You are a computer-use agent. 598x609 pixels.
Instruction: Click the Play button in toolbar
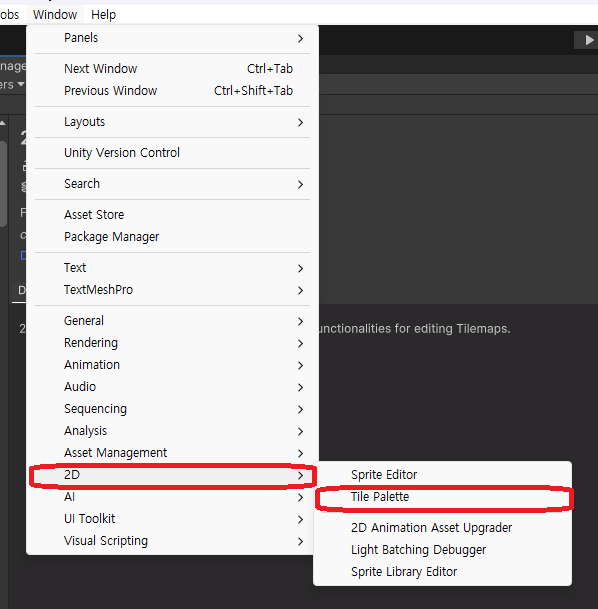587,40
